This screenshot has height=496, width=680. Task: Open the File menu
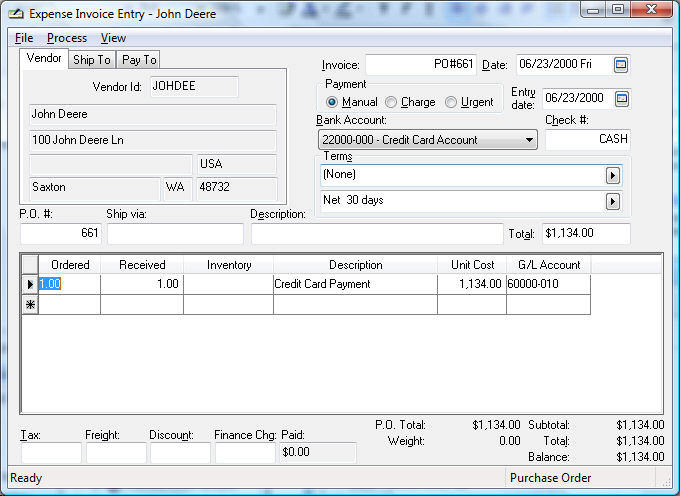(24, 38)
